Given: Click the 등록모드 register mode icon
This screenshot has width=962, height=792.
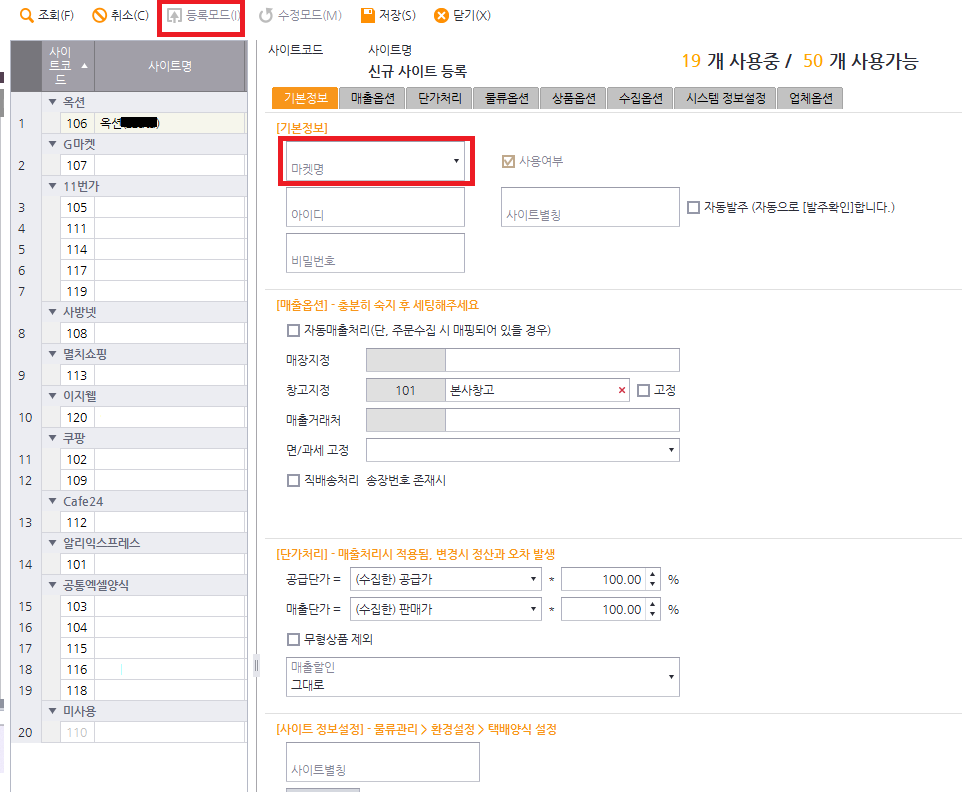Looking at the screenshot, I should [x=175, y=16].
